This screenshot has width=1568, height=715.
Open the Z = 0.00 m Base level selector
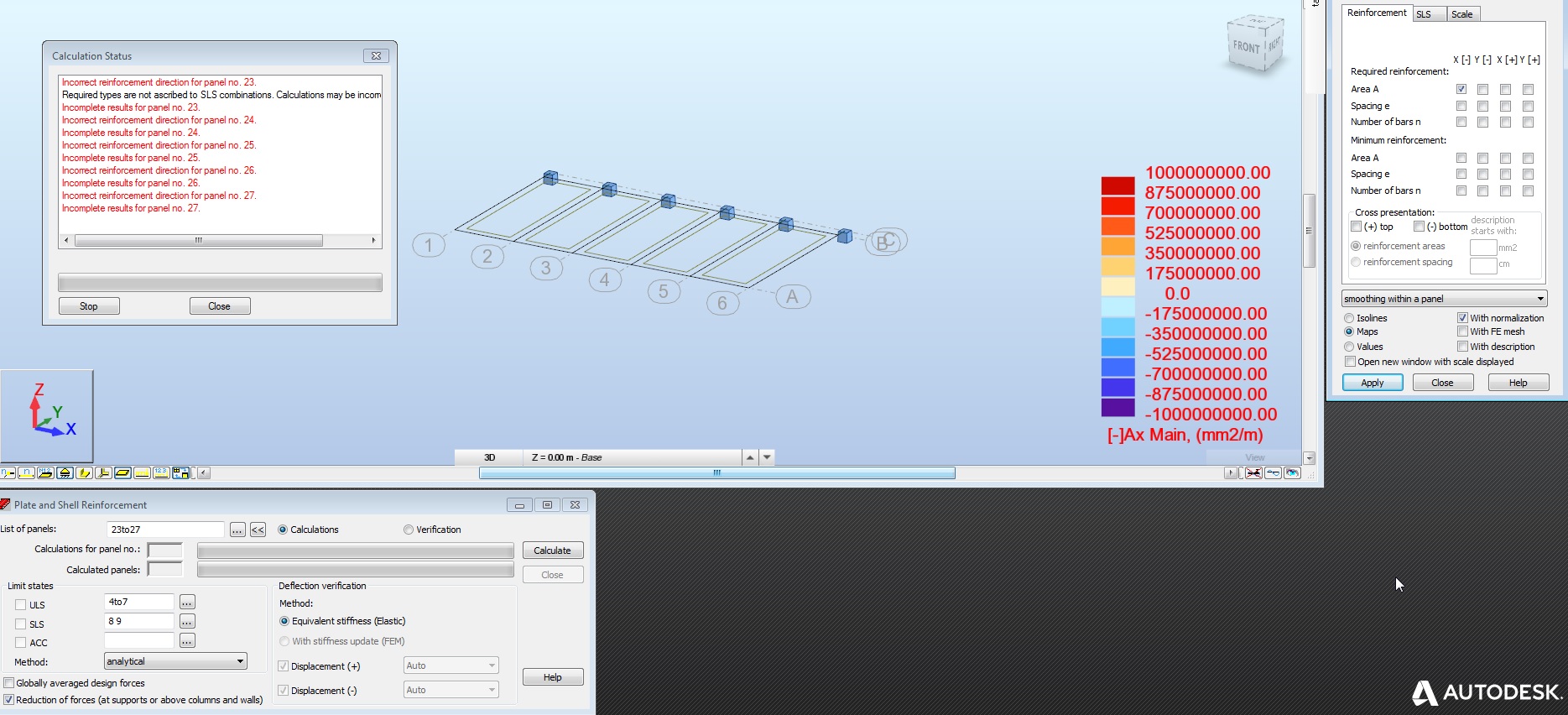[633, 457]
